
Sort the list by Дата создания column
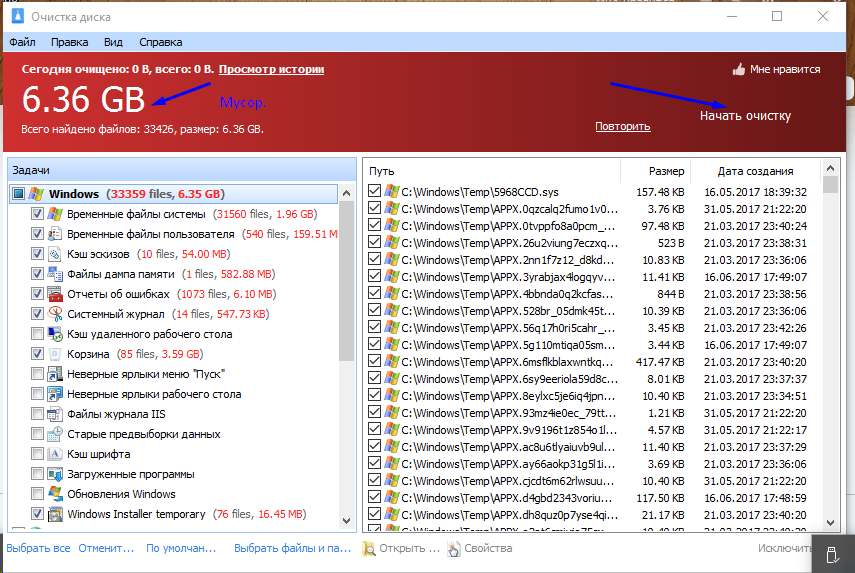pyautogui.click(x=755, y=171)
